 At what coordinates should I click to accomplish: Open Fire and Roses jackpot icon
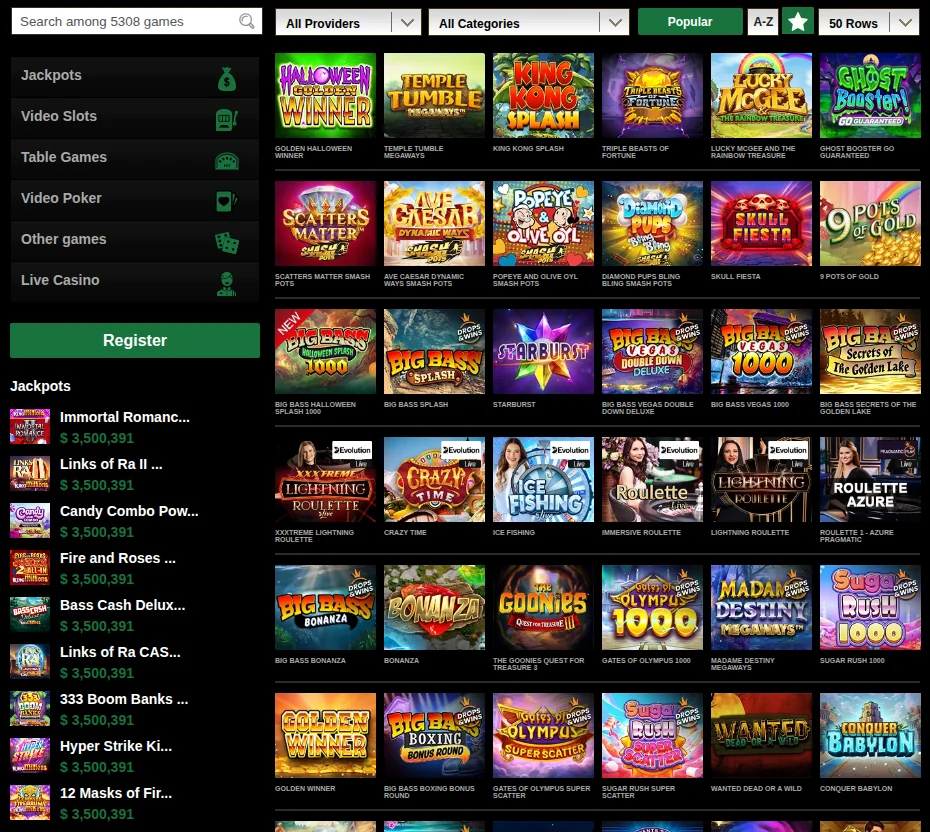(x=30, y=568)
